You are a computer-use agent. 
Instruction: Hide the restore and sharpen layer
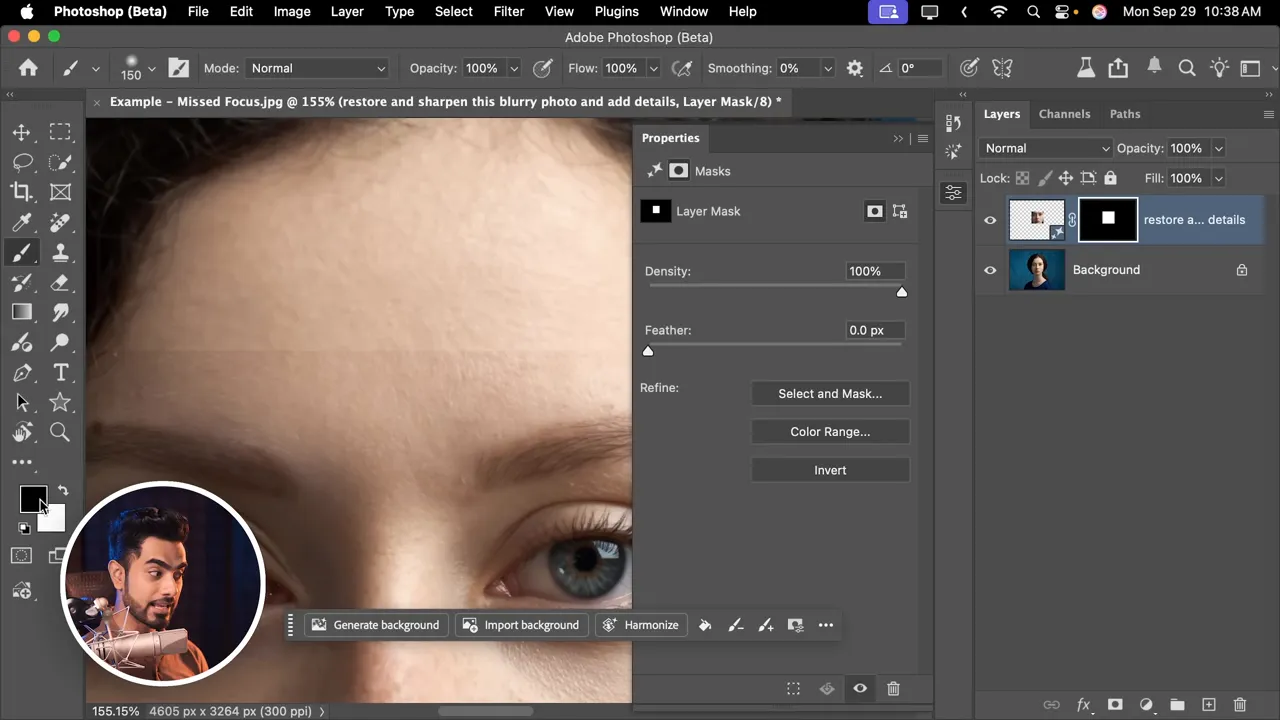point(990,220)
